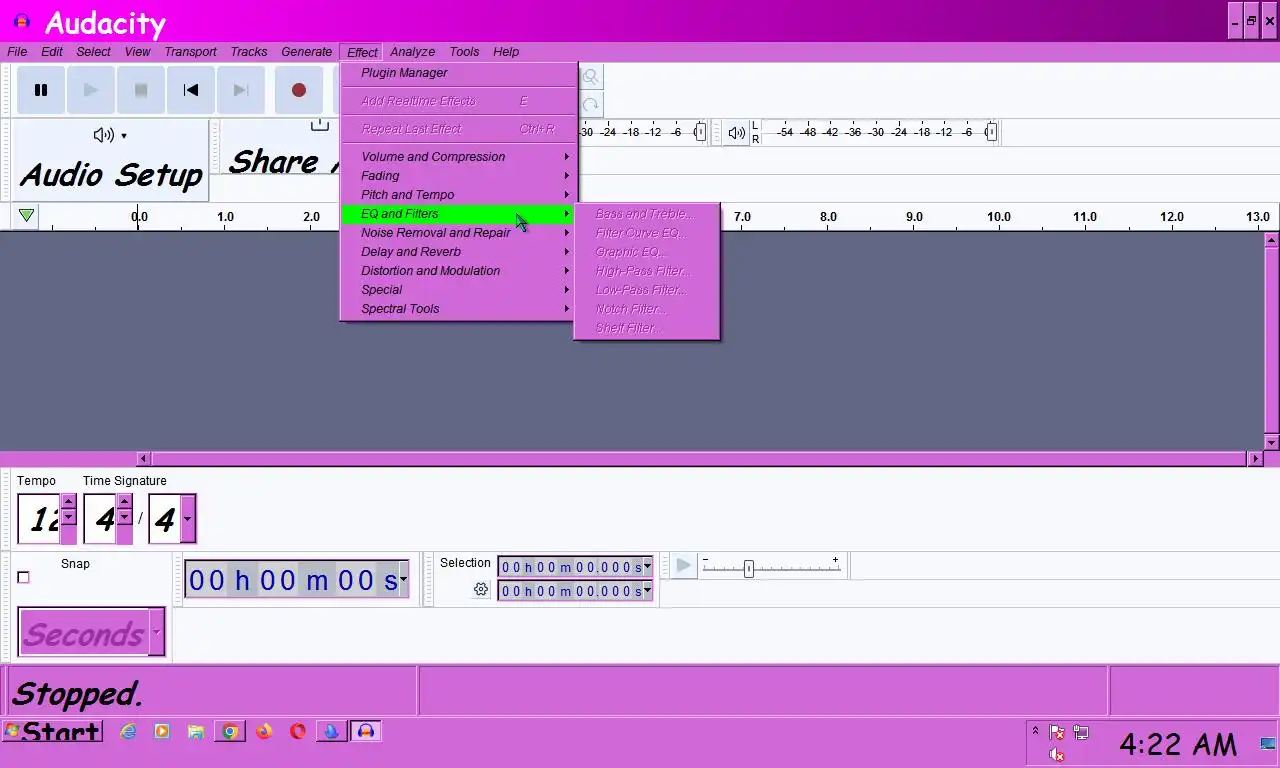Choose Plugin Manager from Effect menu
The width and height of the screenshot is (1280, 768).
tap(459, 73)
